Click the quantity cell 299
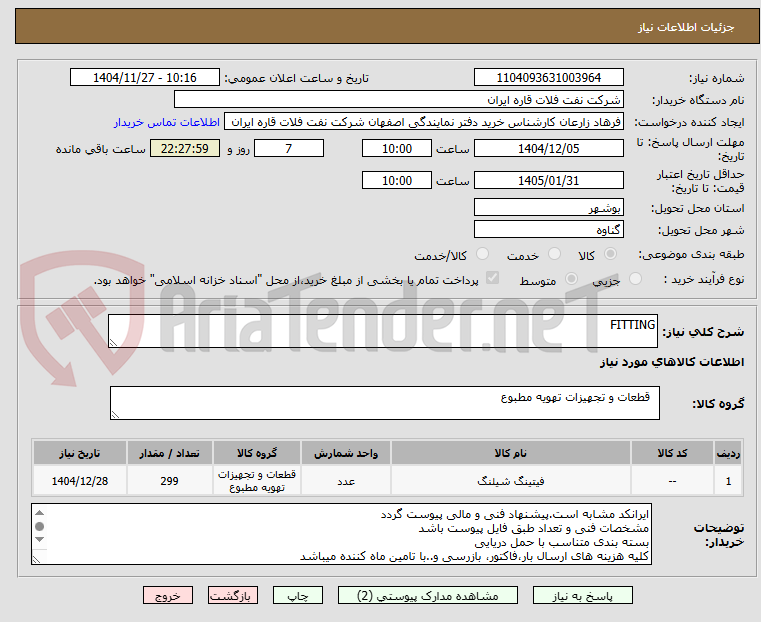 click(169, 481)
